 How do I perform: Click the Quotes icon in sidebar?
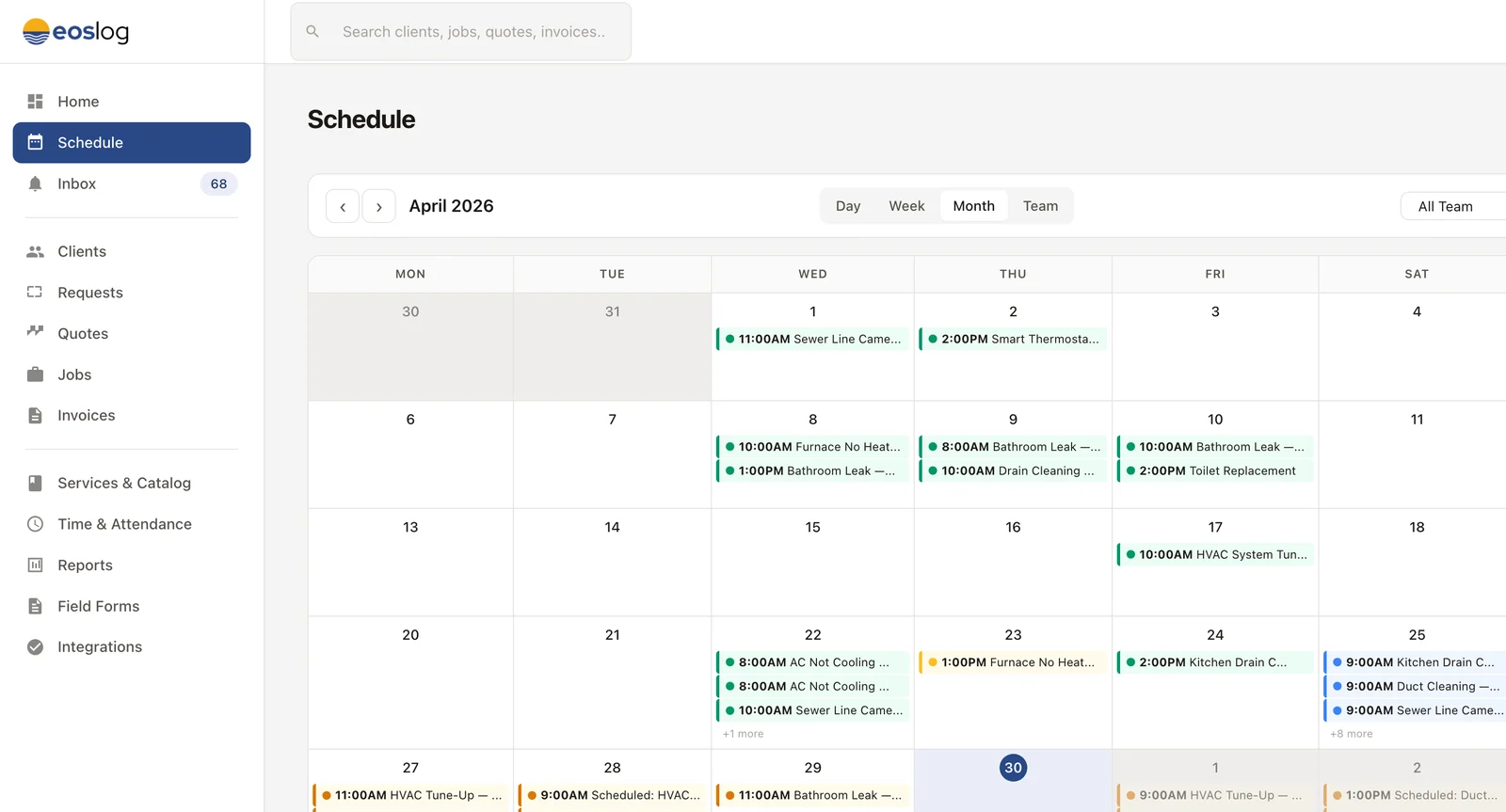pos(36,333)
